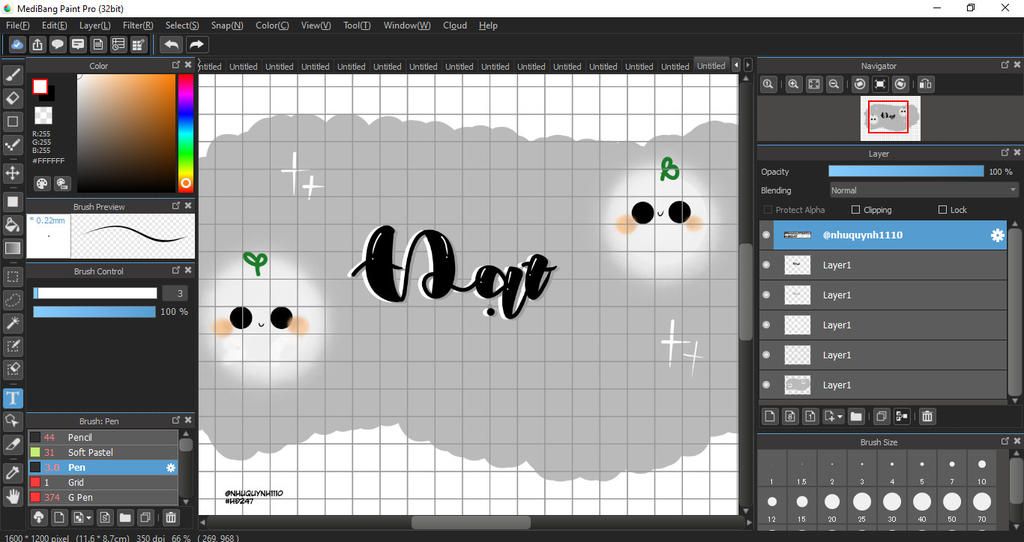Toggle the Protect Alpha checkbox

pyautogui.click(x=768, y=210)
